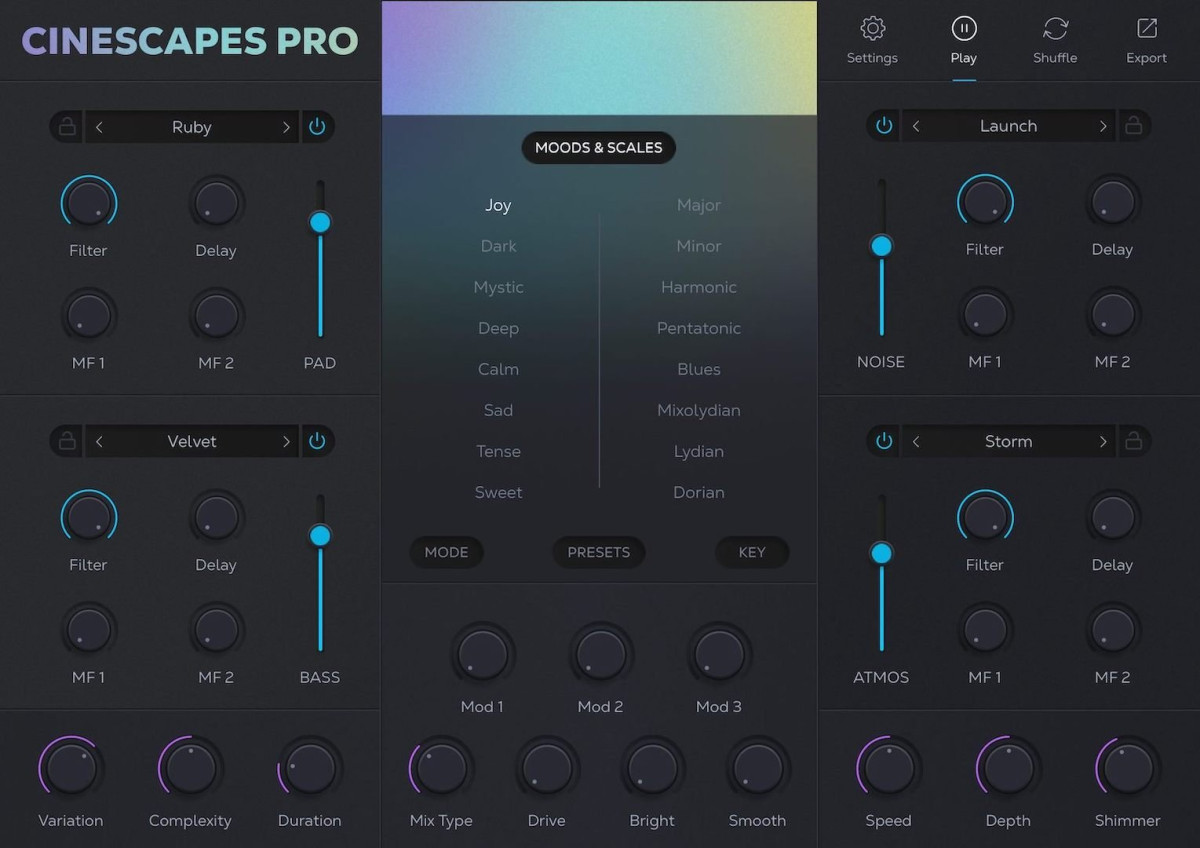Click the Mix Type knob
This screenshot has height=848, width=1200.
coord(441,768)
